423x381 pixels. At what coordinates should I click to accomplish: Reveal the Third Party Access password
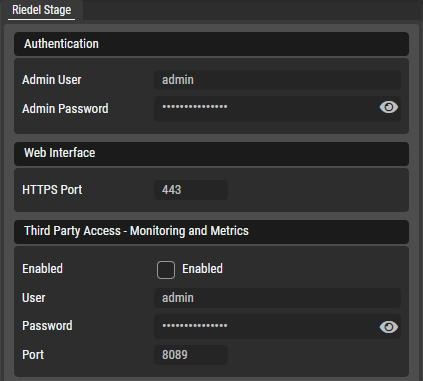(389, 327)
